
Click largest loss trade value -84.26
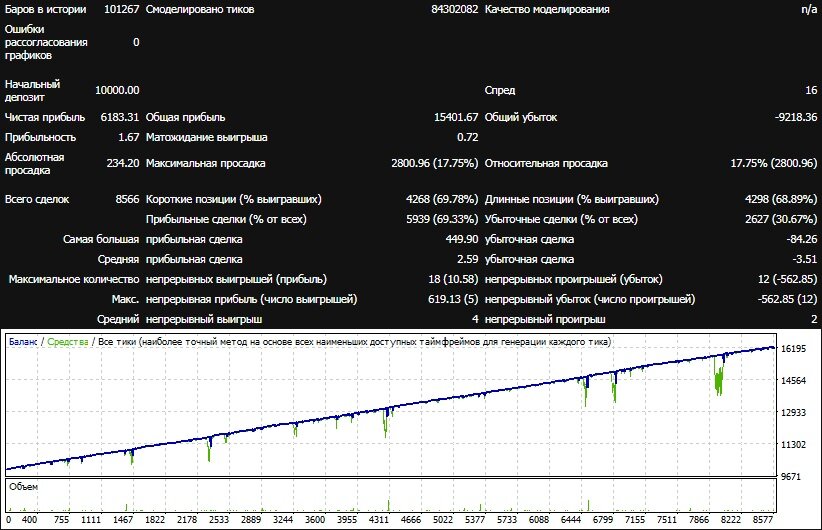click(802, 239)
